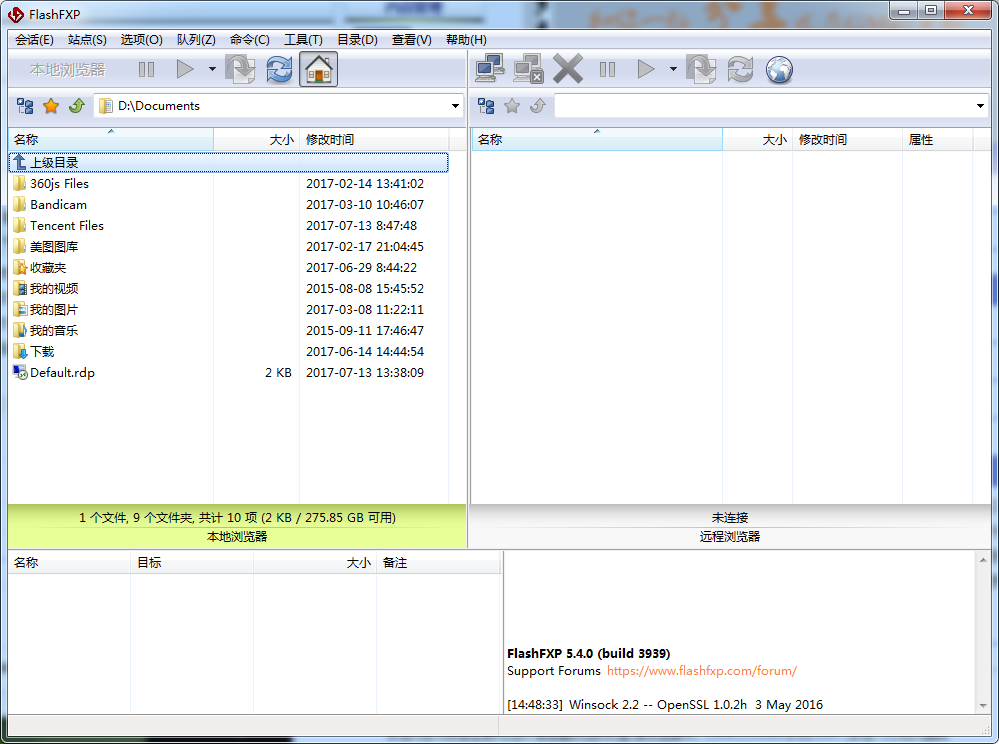The height and width of the screenshot is (744, 999).
Task: Open local play button dropdown arrow
Action: point(212,69)
